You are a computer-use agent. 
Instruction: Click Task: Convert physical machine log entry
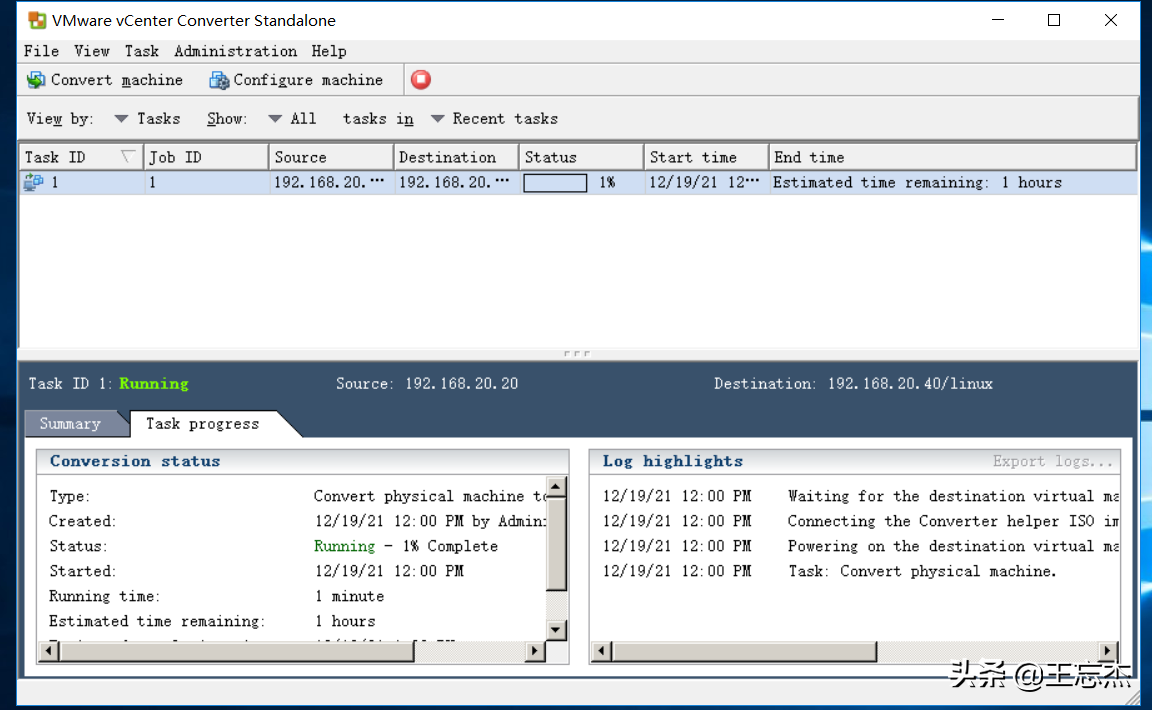click(922, 571)
